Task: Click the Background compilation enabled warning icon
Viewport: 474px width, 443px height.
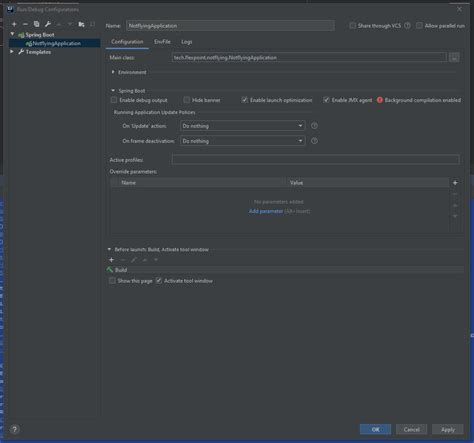Action: tap(380, 100)
